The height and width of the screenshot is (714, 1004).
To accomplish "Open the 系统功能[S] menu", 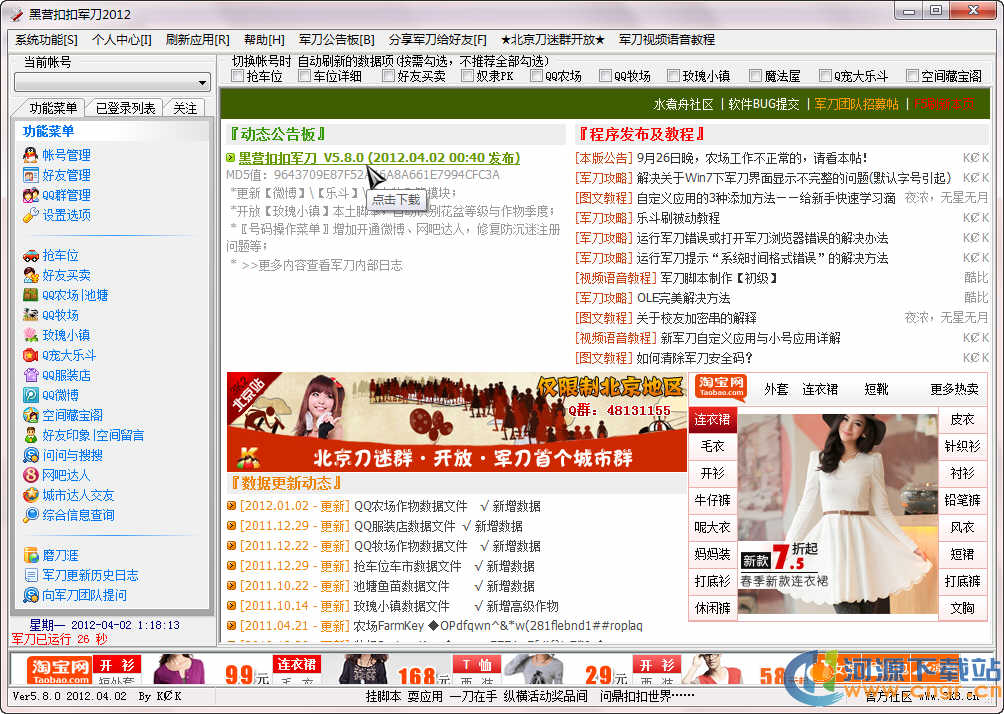I will click(46, 40).
